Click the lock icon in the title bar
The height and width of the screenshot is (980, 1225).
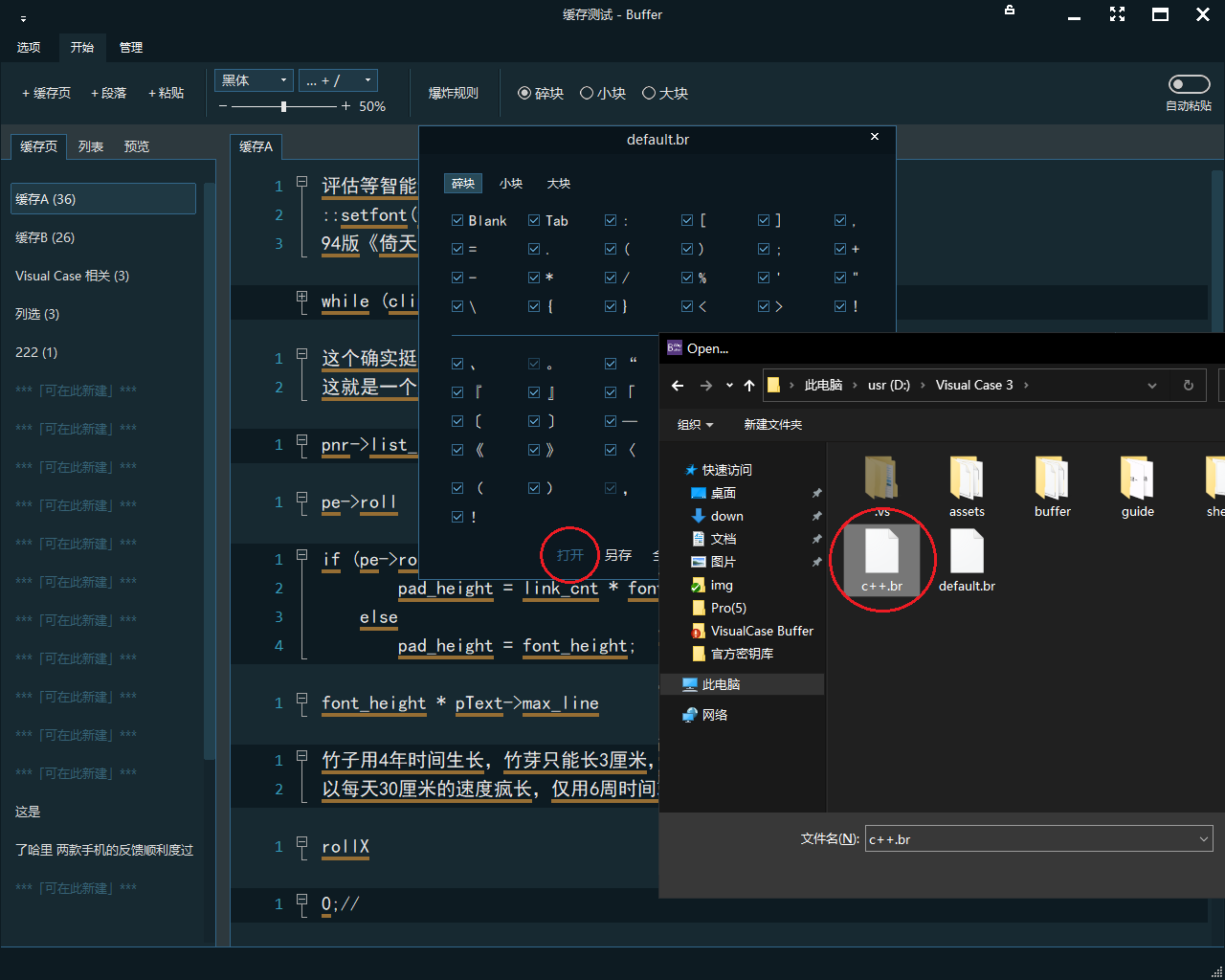(x=1010, y=11)
